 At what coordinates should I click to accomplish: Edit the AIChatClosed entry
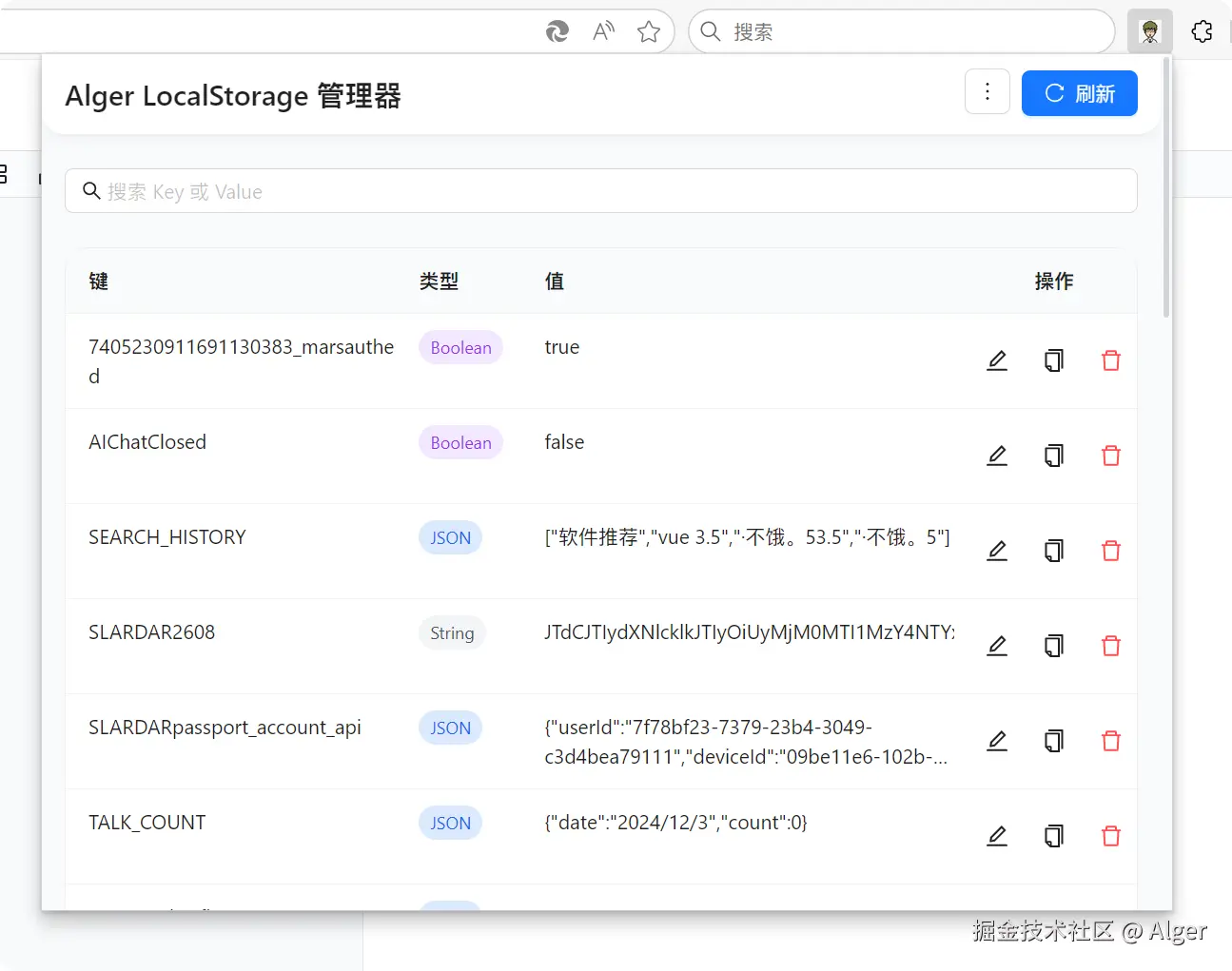tap(997, 456)
